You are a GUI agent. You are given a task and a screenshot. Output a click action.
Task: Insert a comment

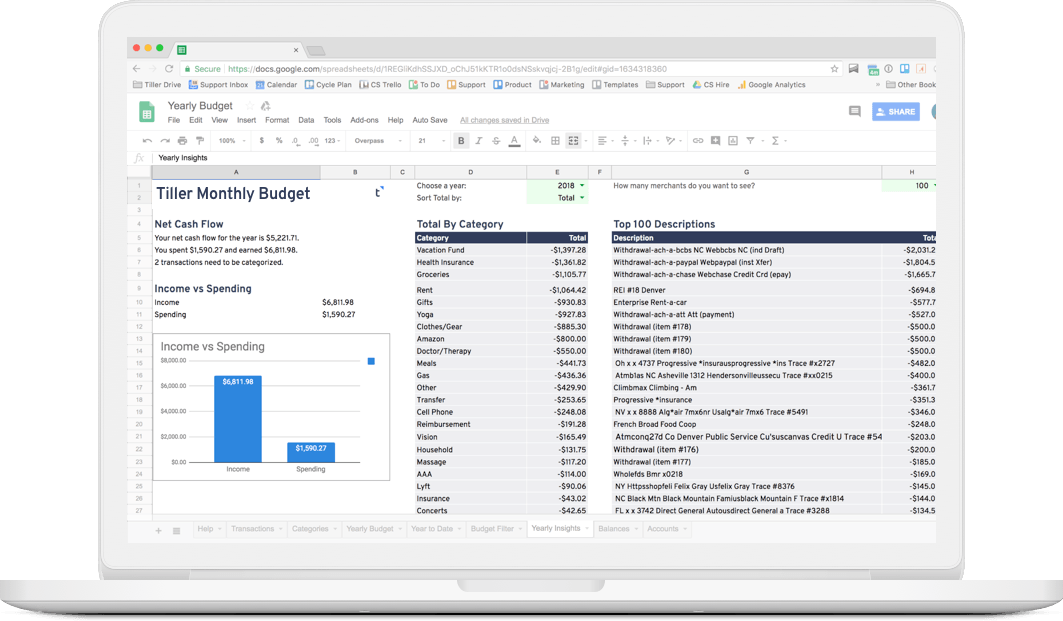(x=715, y=141)
